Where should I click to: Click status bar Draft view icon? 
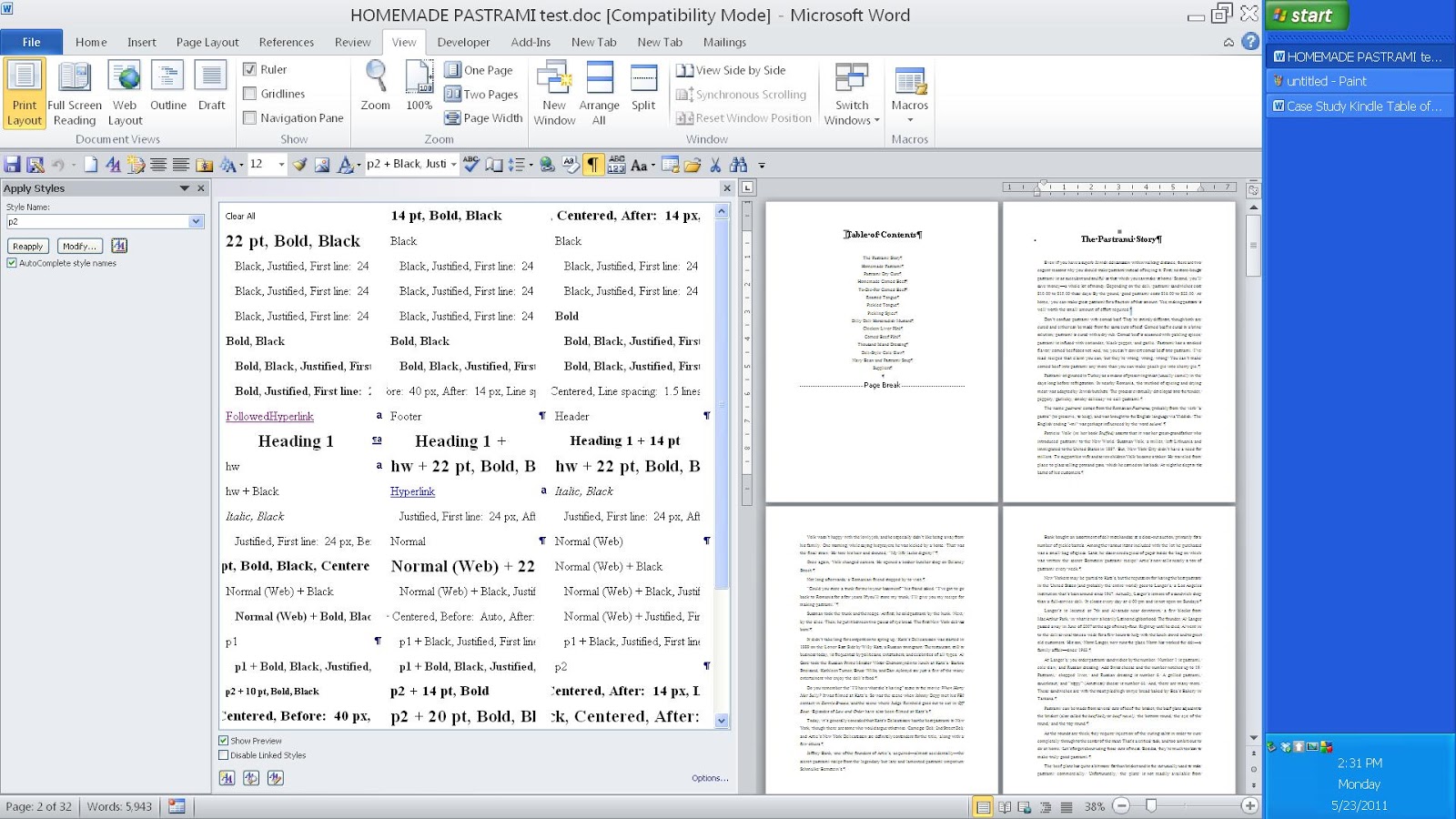point(1066,806)
